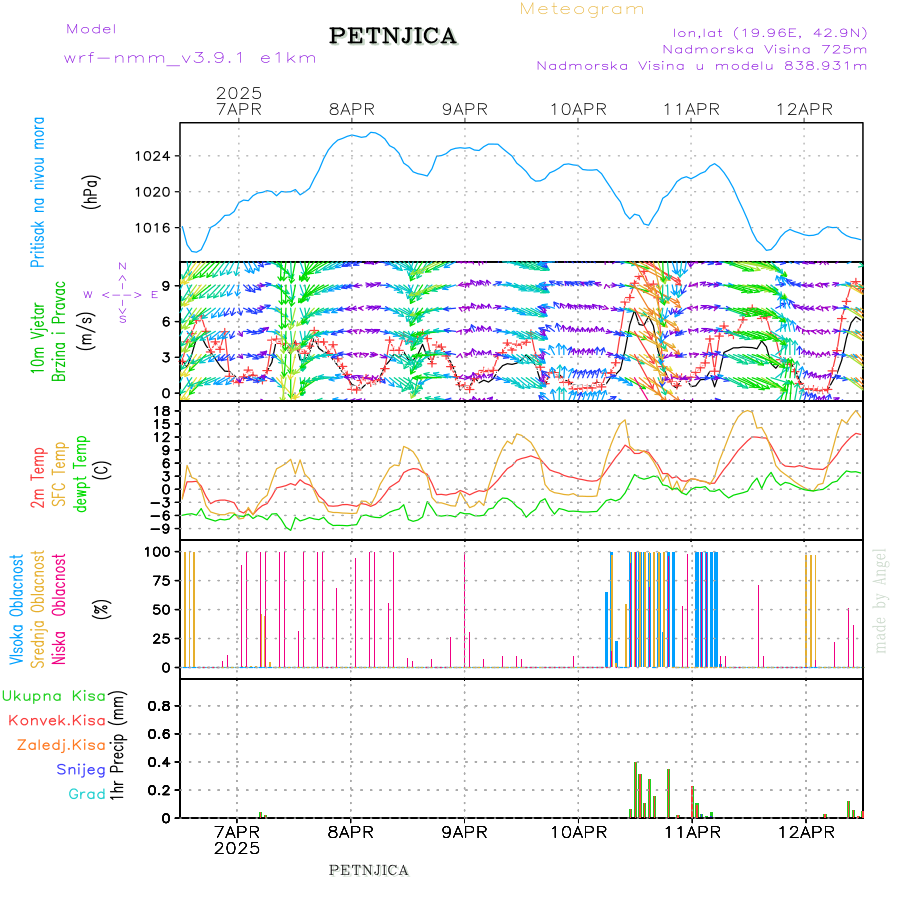This screenshot has width=900, height=900.
Task: Click the orange Meteogram heading
Action: coord(582,9)
